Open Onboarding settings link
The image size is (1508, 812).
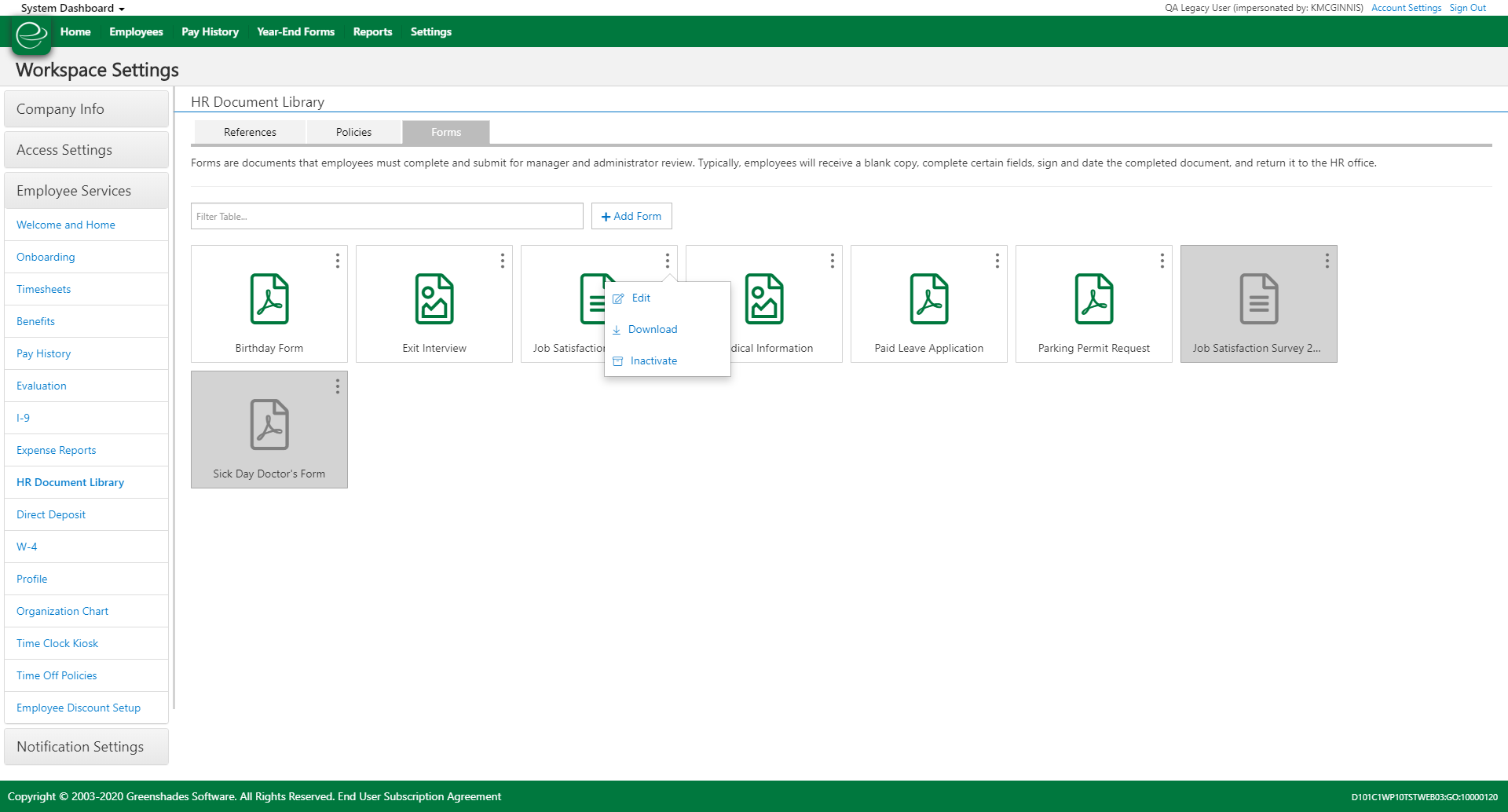point(46,257)
